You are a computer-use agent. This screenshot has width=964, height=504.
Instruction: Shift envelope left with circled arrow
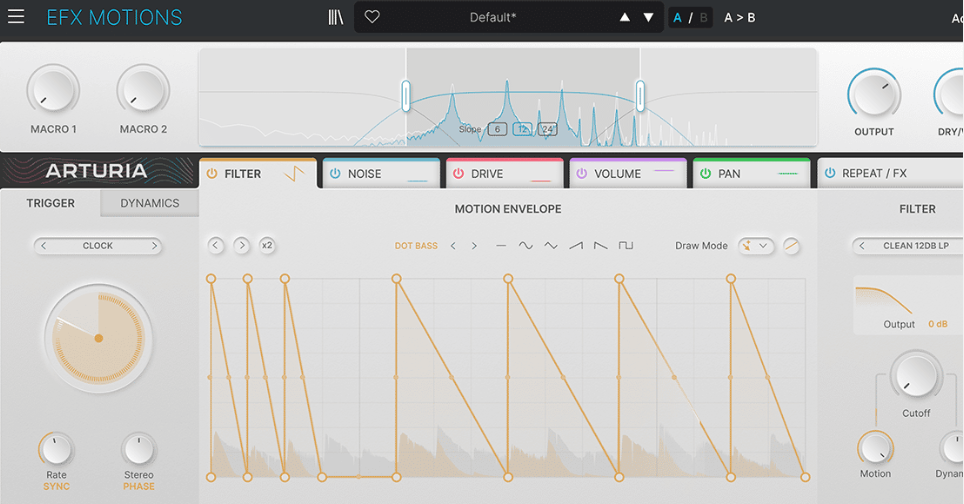(215, 245)
